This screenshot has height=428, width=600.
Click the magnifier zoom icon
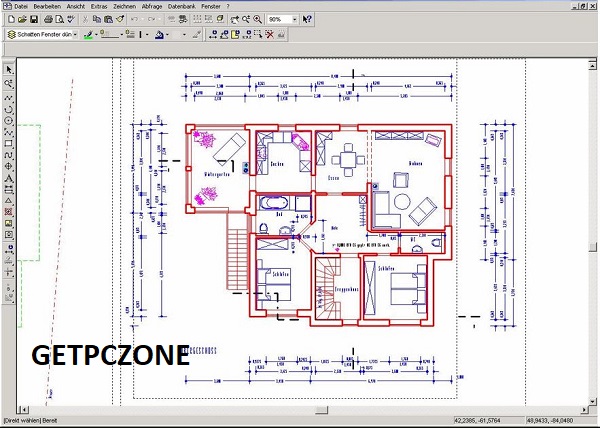[x=257, y=19]
